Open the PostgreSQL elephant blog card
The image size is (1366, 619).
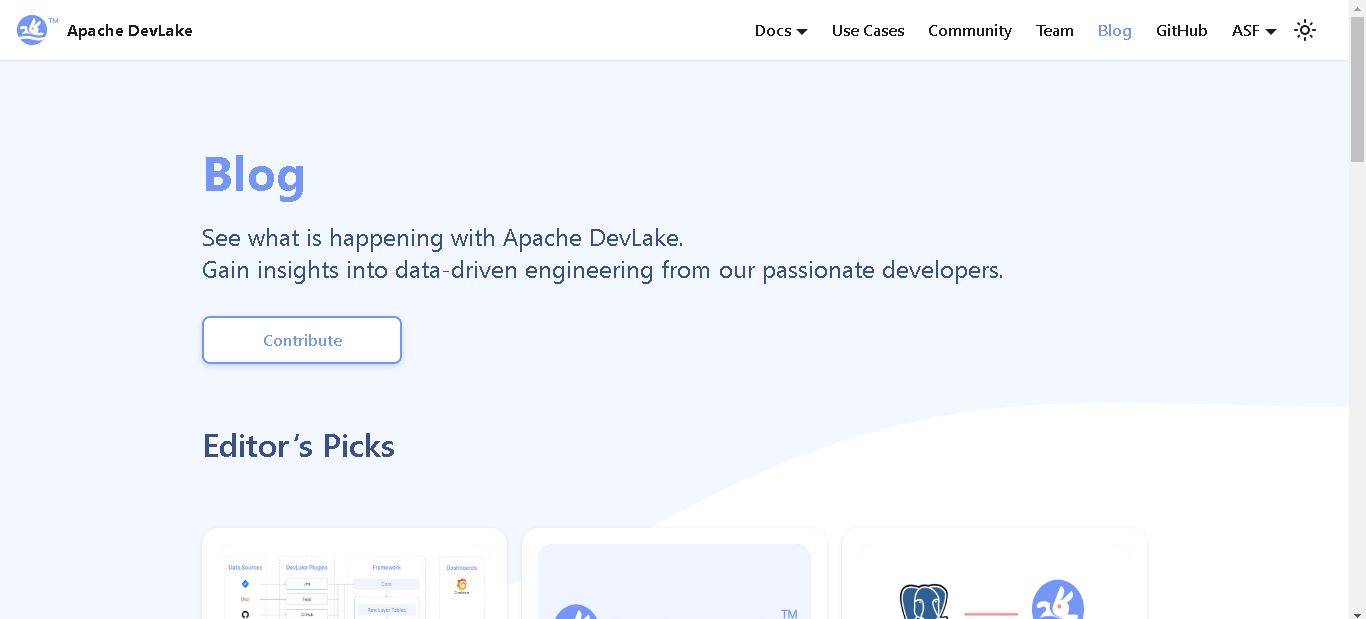click(995, 574)
